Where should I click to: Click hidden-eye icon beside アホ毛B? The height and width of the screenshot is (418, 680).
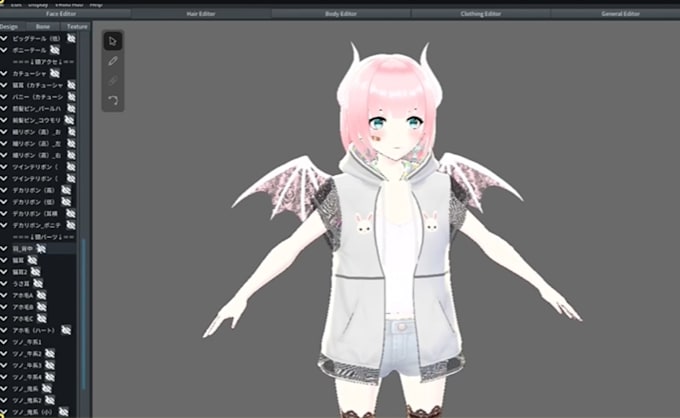tap(41, 307)
